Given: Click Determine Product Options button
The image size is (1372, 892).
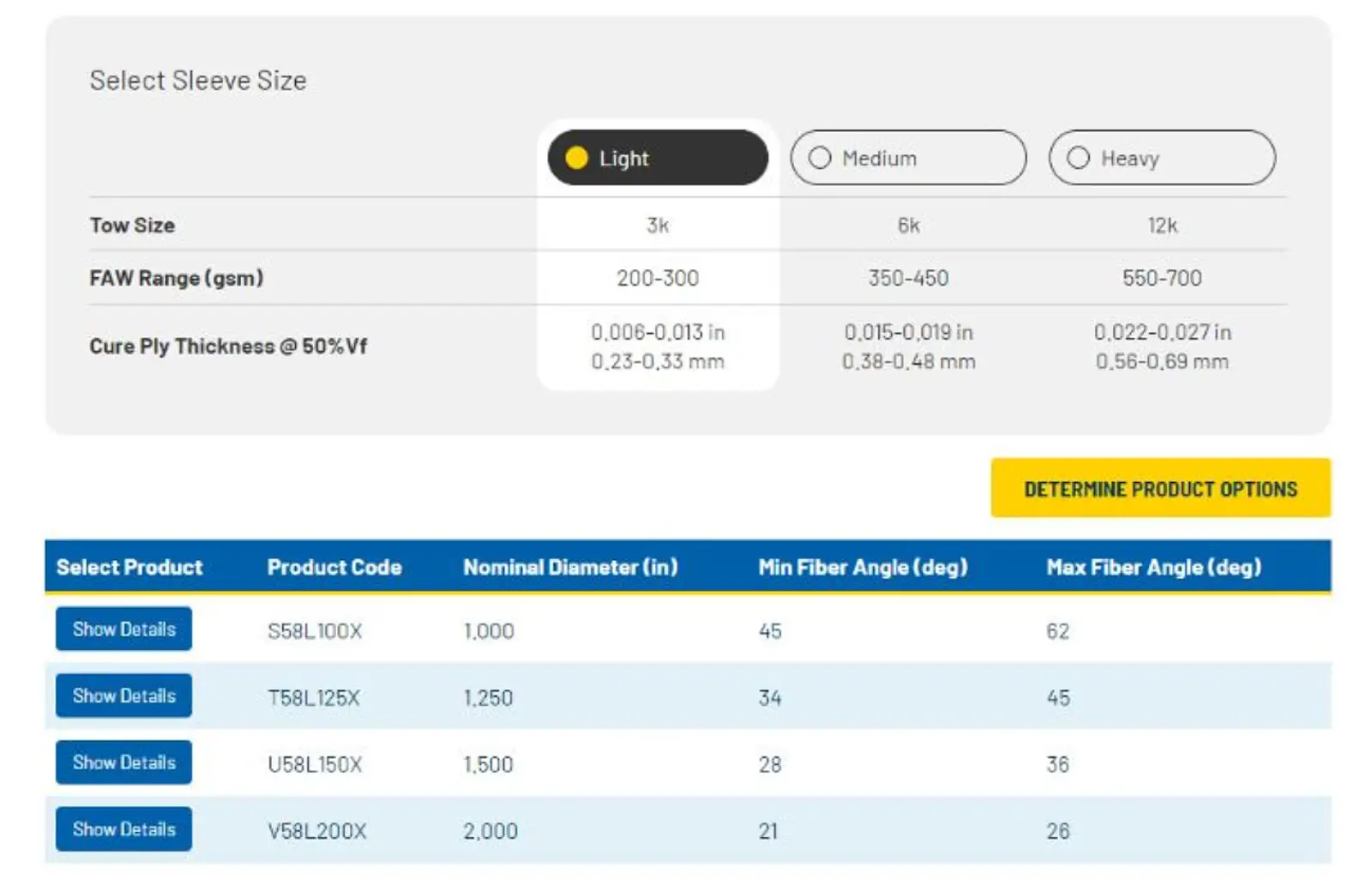Looking at the screenshot, I should (1161, 488).
